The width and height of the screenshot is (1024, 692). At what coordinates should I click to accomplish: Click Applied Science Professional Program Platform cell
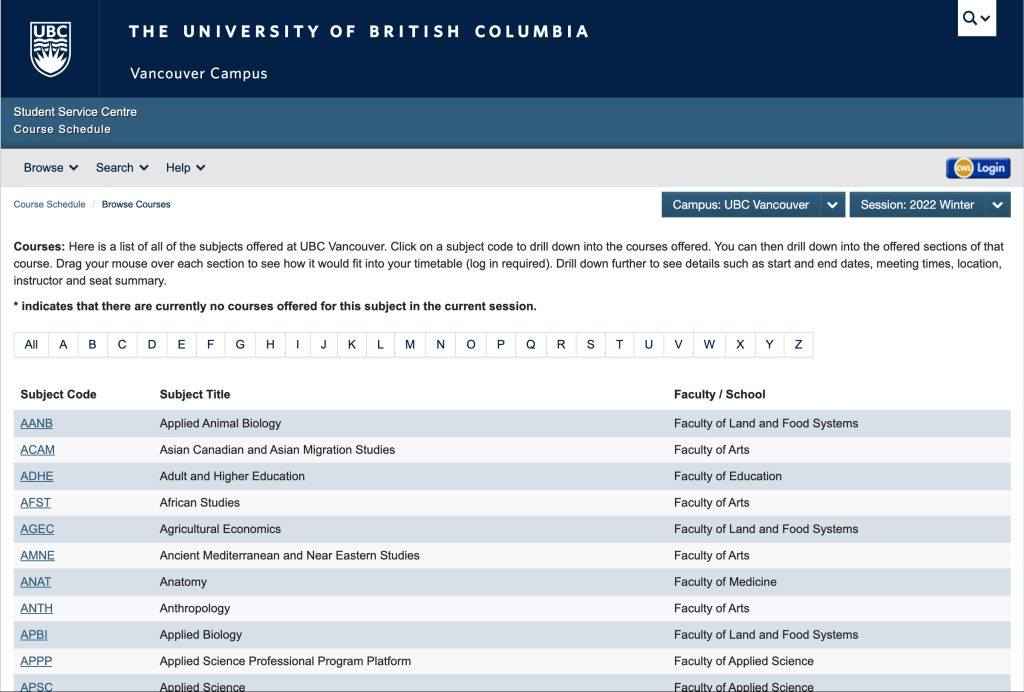coord(285,661)
